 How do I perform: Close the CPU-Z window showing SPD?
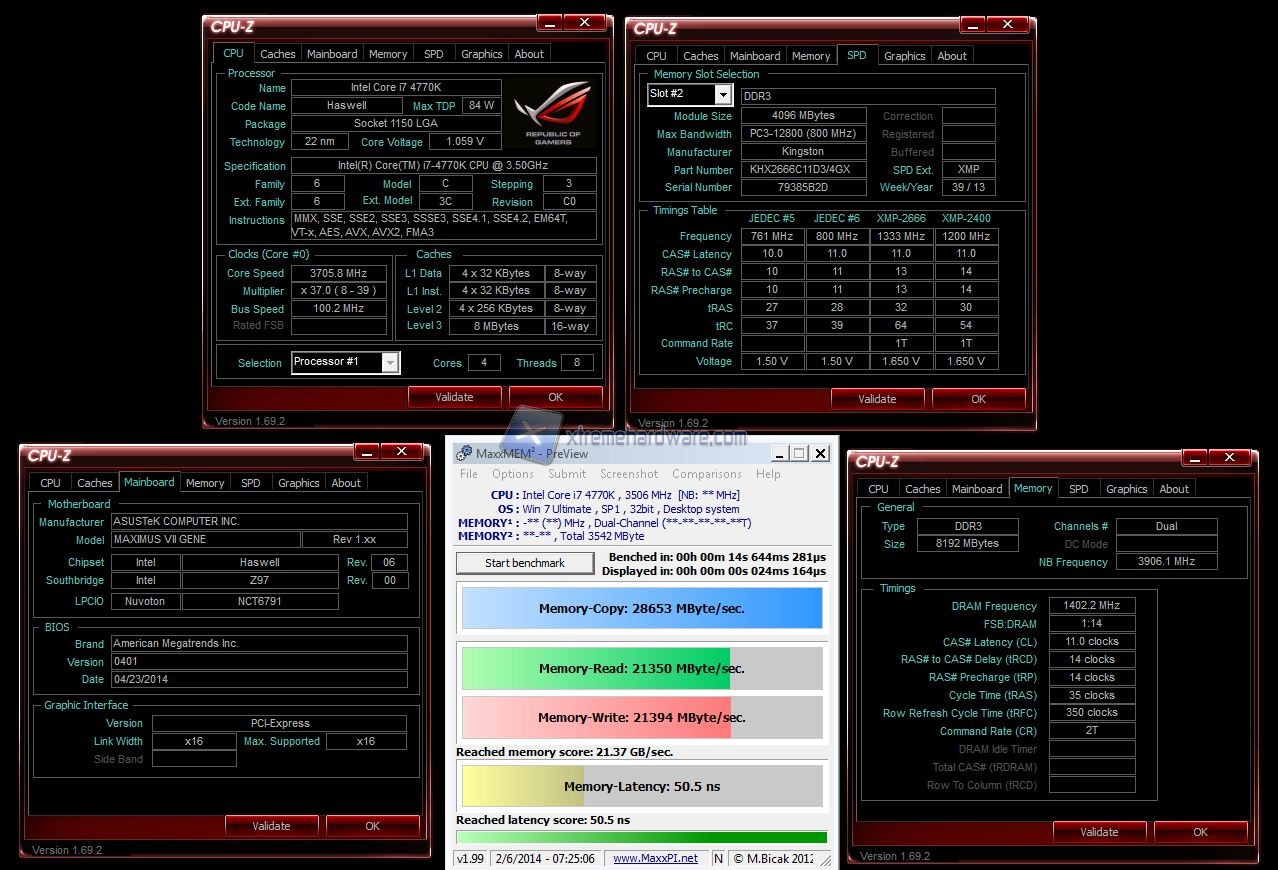point(1007,24)
